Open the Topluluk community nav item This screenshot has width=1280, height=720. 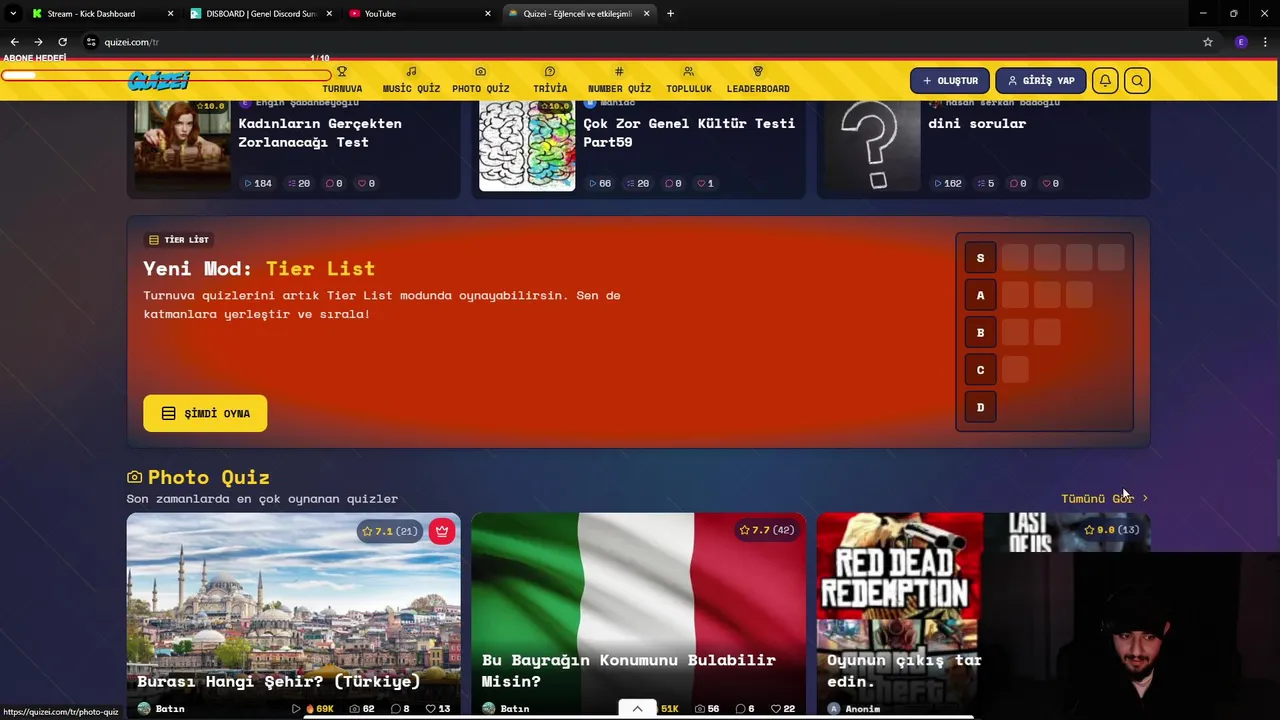[x=689, y=80]
